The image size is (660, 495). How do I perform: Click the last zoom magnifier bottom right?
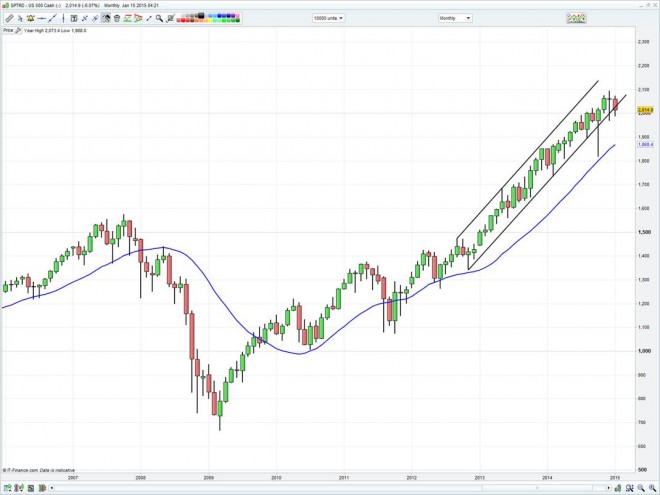[x=652, y=488]
